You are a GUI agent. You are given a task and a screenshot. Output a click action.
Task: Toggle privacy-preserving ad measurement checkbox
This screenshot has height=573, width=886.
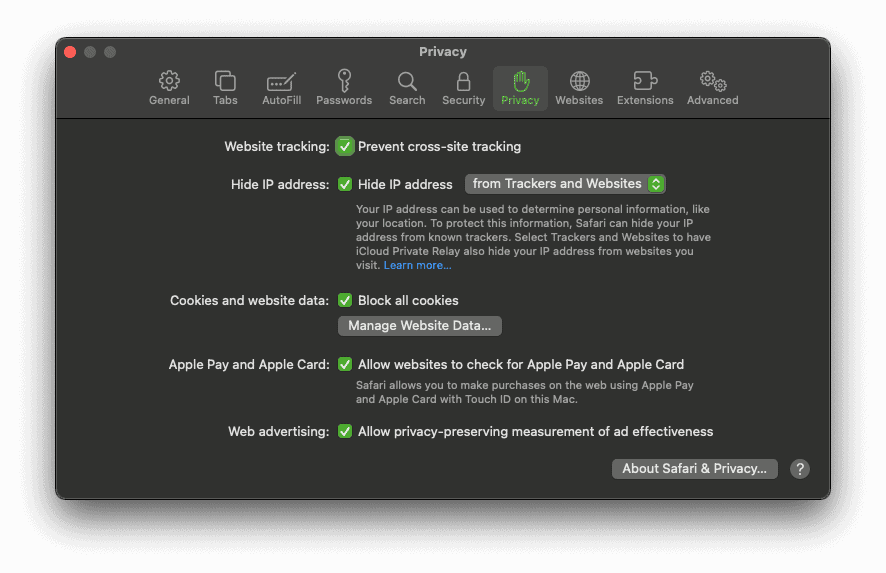click(x=345, y=431)
